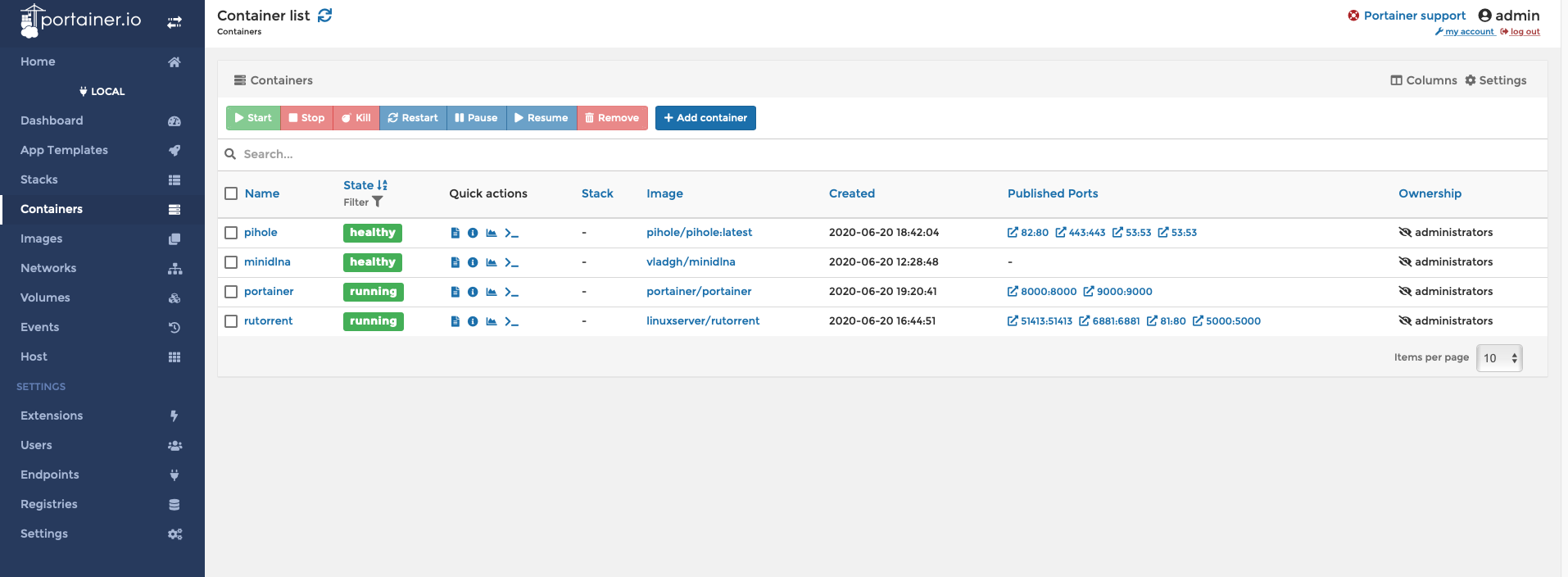This screenshot has height=577, width=1568.
Task: Open logs icon for rutorrent container
Action: click(x=455, y=321)
